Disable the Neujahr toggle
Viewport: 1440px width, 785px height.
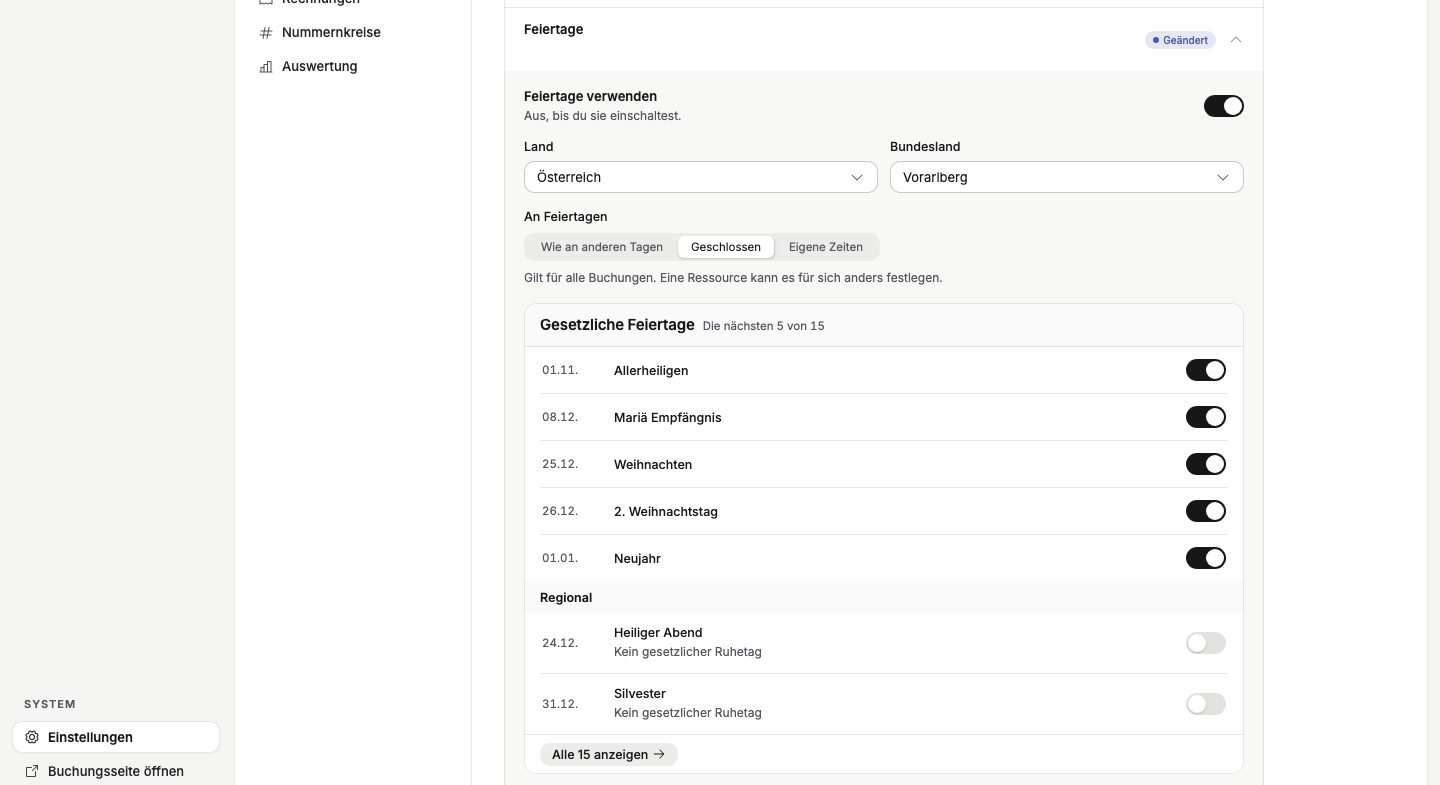[1206, 558]
